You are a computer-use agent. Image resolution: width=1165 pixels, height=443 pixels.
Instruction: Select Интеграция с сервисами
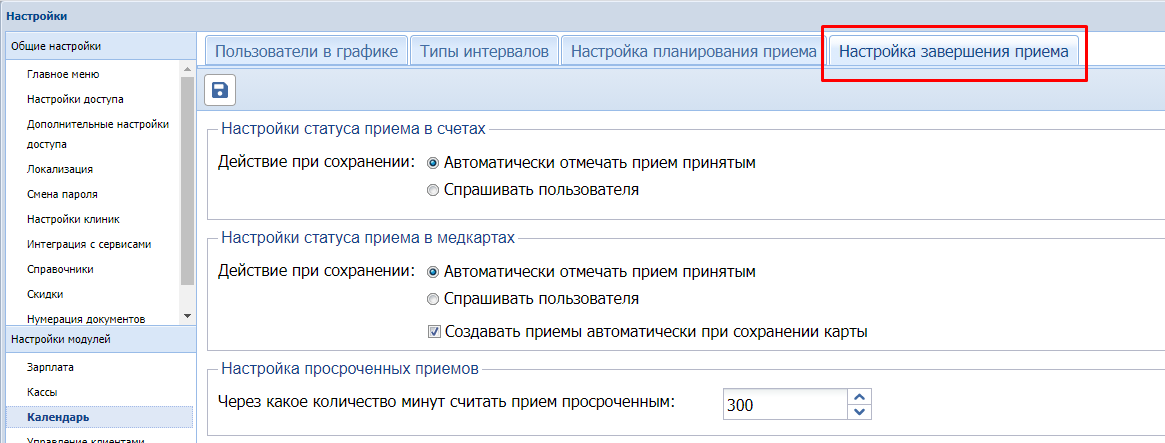89,244
